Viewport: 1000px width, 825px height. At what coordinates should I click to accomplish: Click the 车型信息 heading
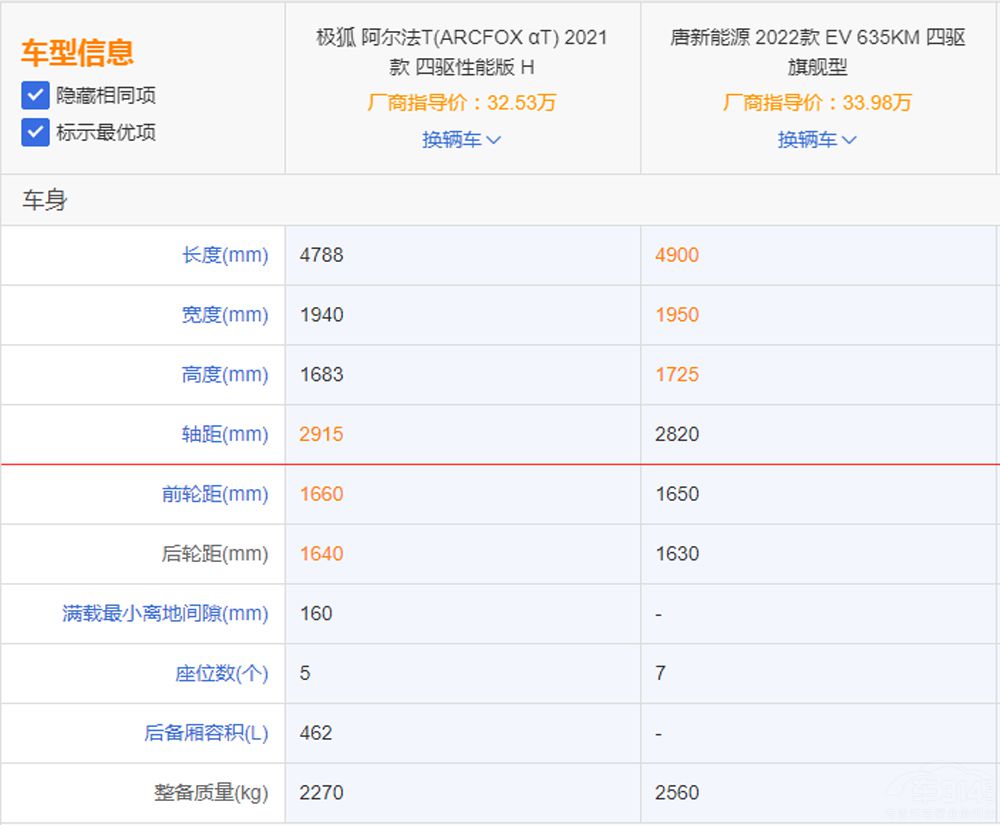pyautogui.click(x=77, y=52)
